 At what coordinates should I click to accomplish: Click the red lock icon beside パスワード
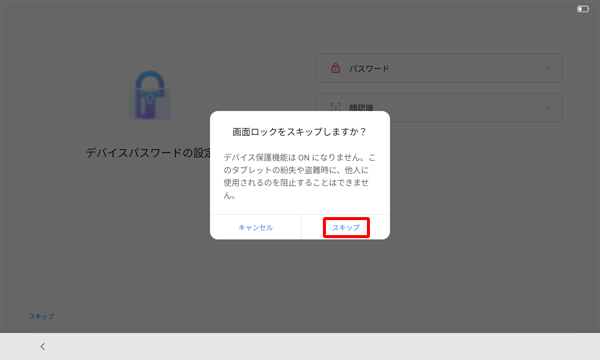coord(336,68)
